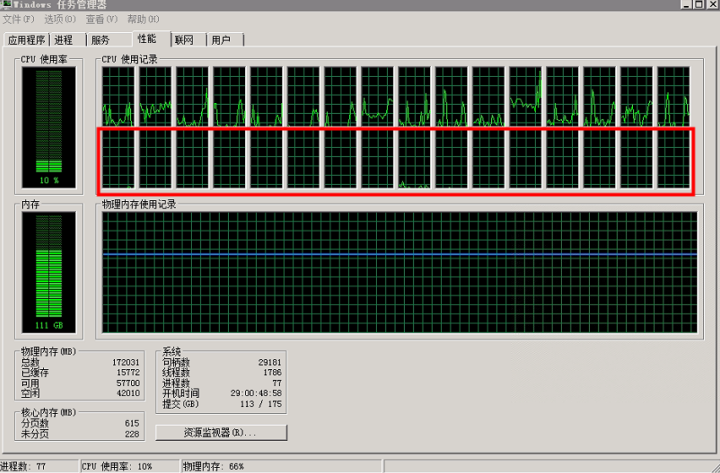Select the 提交(GB) value 113 / 175

click(261, 404)
